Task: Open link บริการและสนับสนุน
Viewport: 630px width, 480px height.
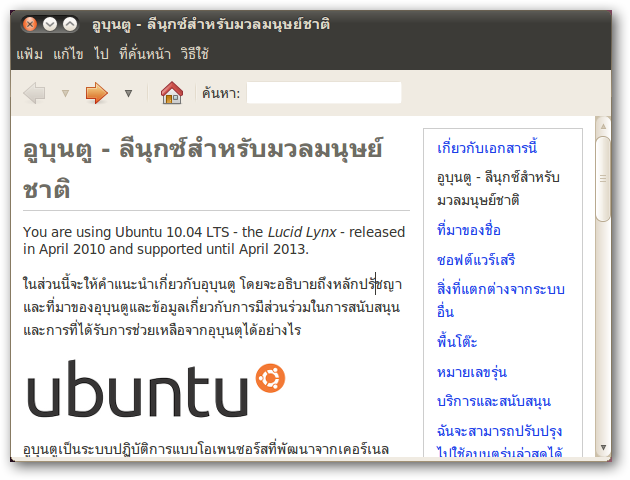Action: (x=494, y=401)
